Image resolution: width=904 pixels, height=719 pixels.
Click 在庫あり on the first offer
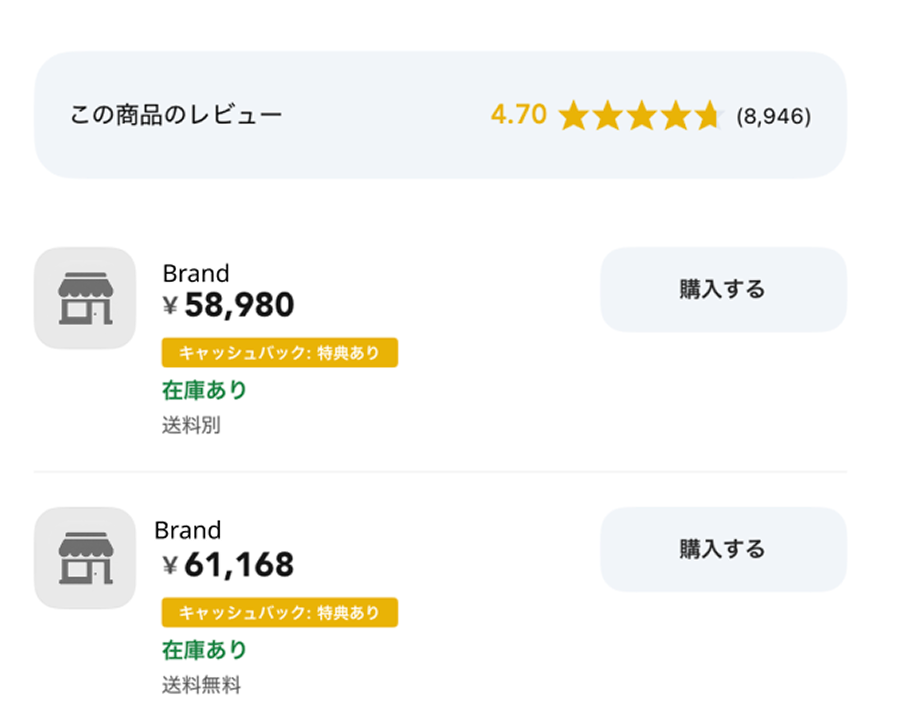[x=204, y=390]
